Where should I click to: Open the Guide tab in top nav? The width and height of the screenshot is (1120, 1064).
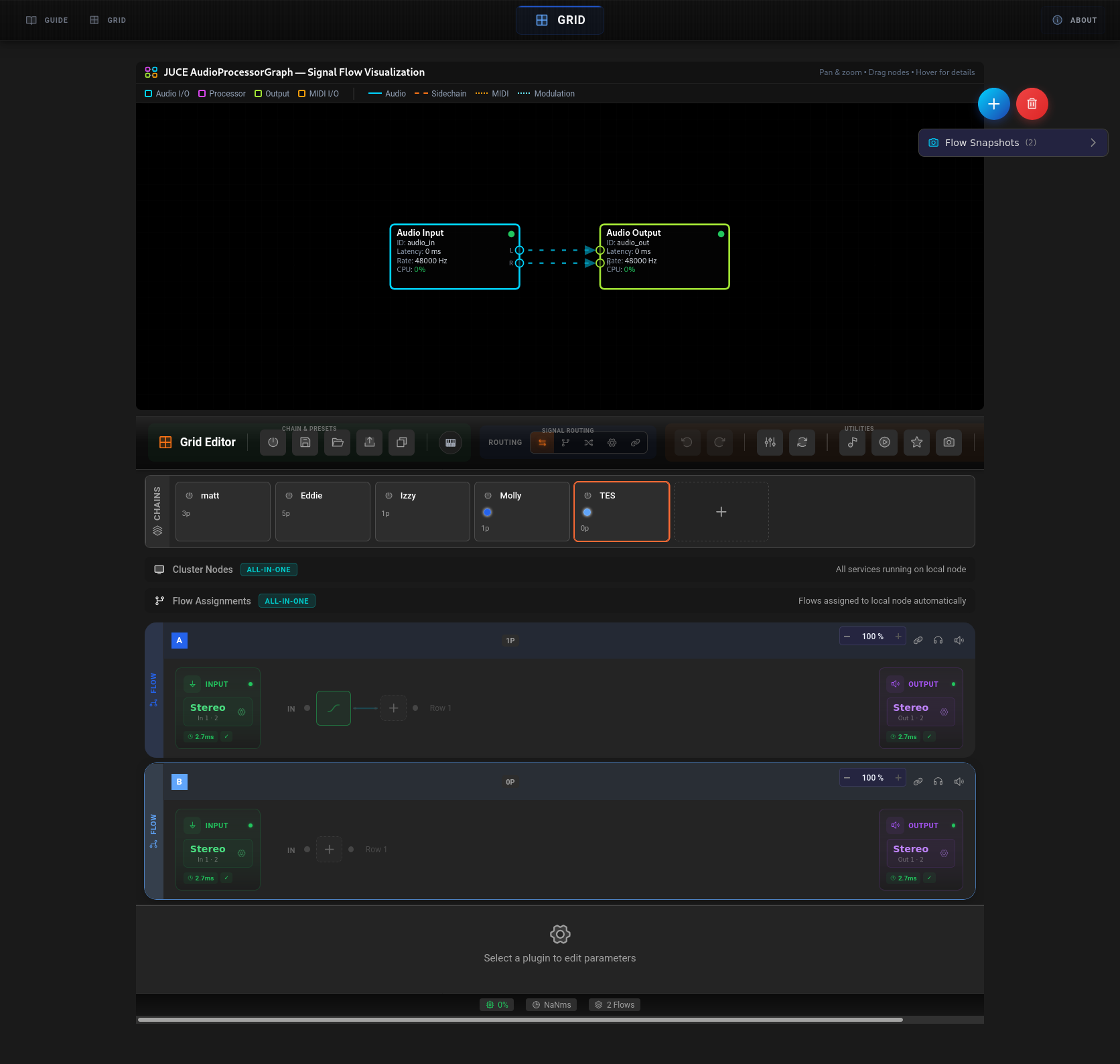47,20
